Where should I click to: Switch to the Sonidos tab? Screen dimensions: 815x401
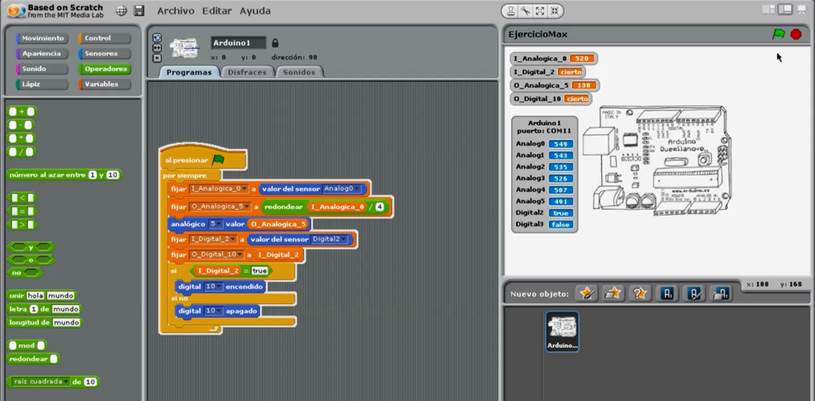299,72
